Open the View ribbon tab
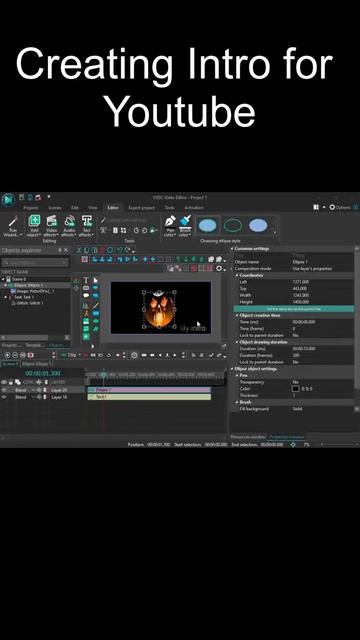This screenshot has height=640, width=360. (x=93, y=208)
